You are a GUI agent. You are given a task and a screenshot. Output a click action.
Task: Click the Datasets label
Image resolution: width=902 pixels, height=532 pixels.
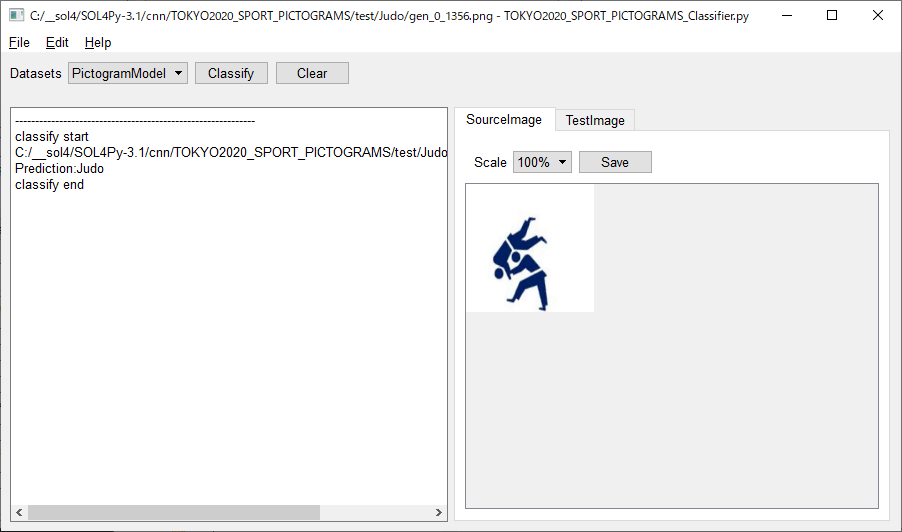tap(36, 74)
